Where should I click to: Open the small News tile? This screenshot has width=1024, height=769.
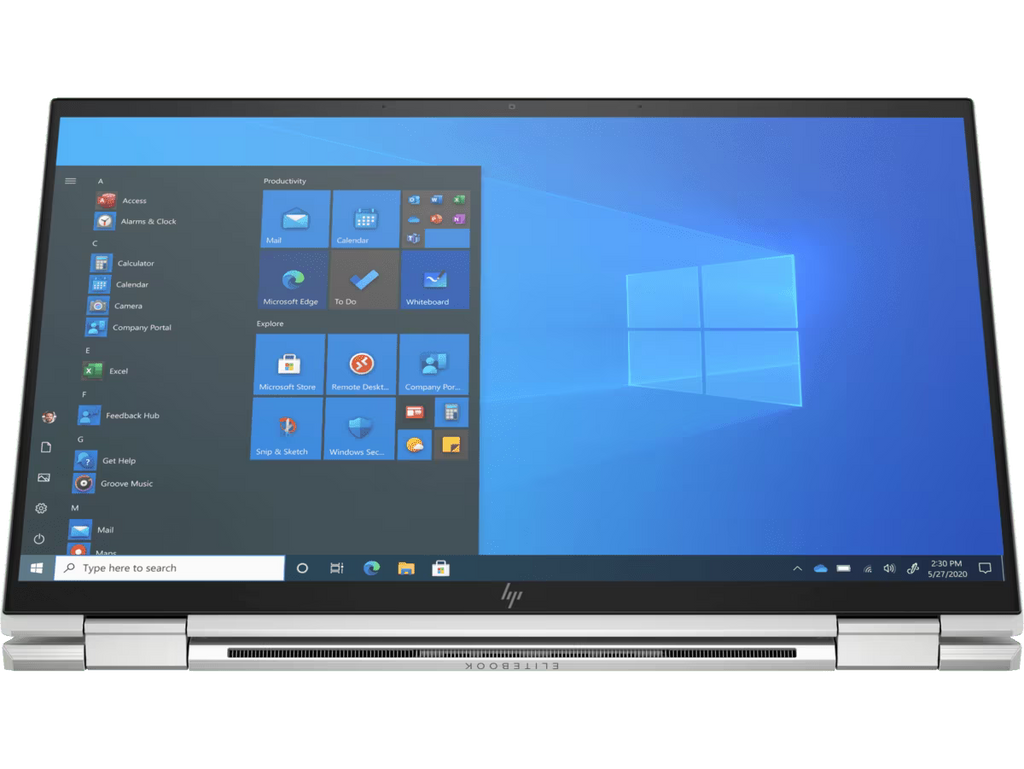coord(415,413)
